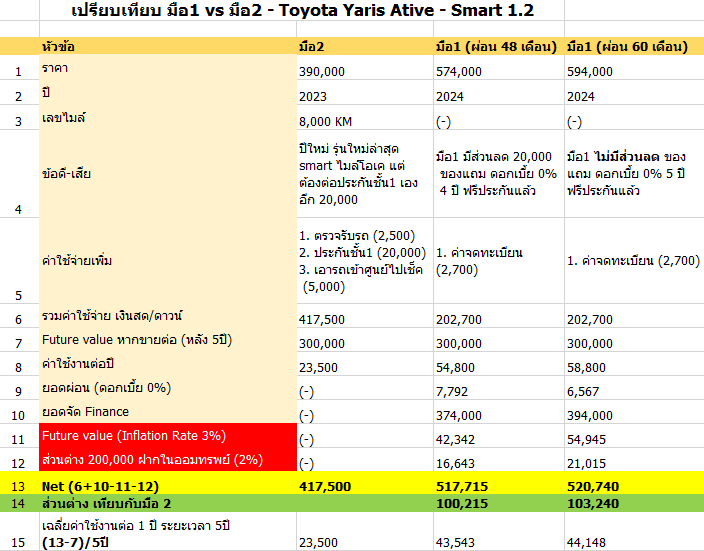Select finance amount 374,000

pyautogui.click(x=498, y=412)
